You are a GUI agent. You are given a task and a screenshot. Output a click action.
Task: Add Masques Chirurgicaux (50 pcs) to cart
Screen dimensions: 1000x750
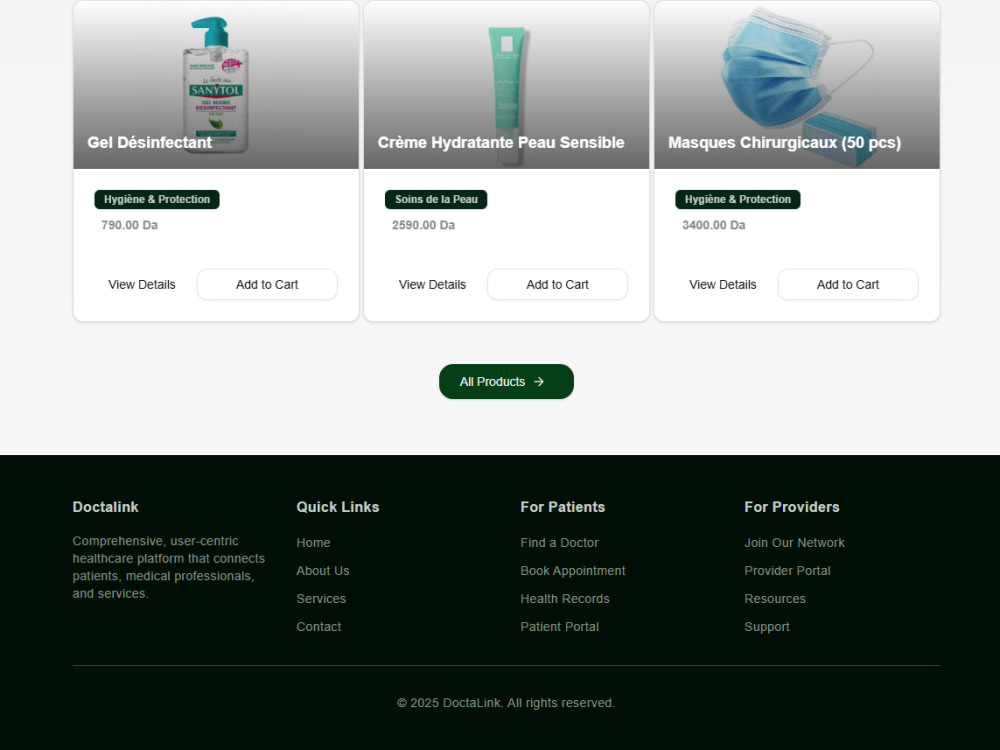click(848, 284)
